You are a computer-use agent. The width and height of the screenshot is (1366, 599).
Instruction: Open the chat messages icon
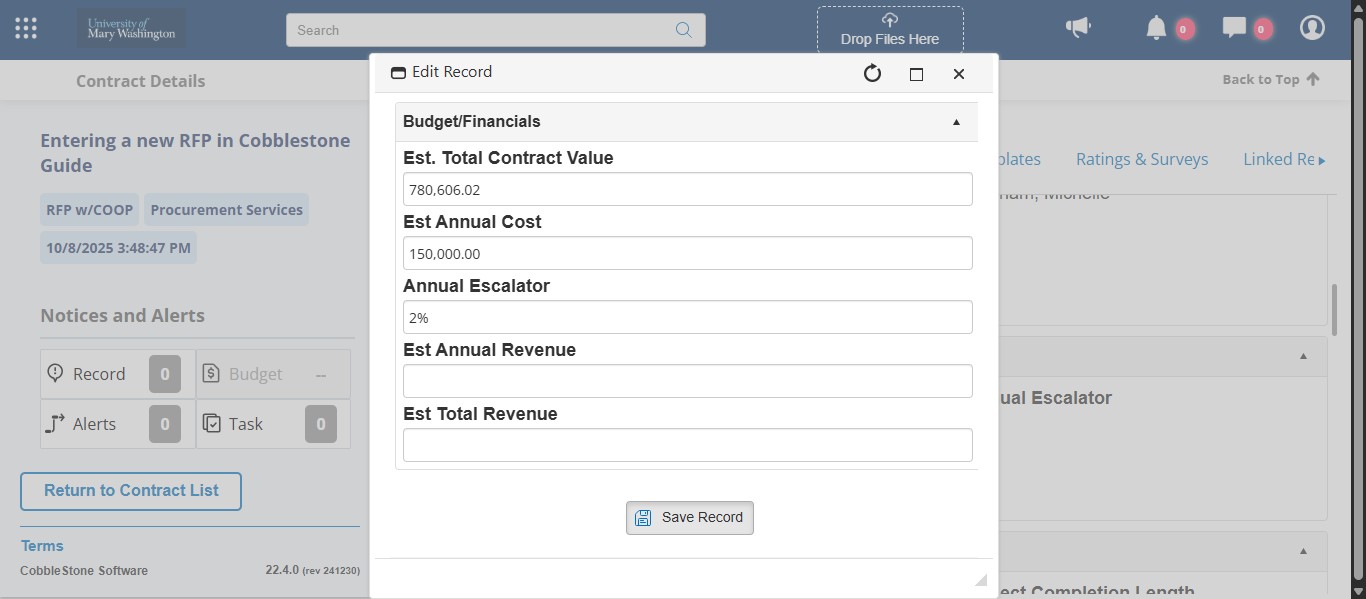point(1234,28)
